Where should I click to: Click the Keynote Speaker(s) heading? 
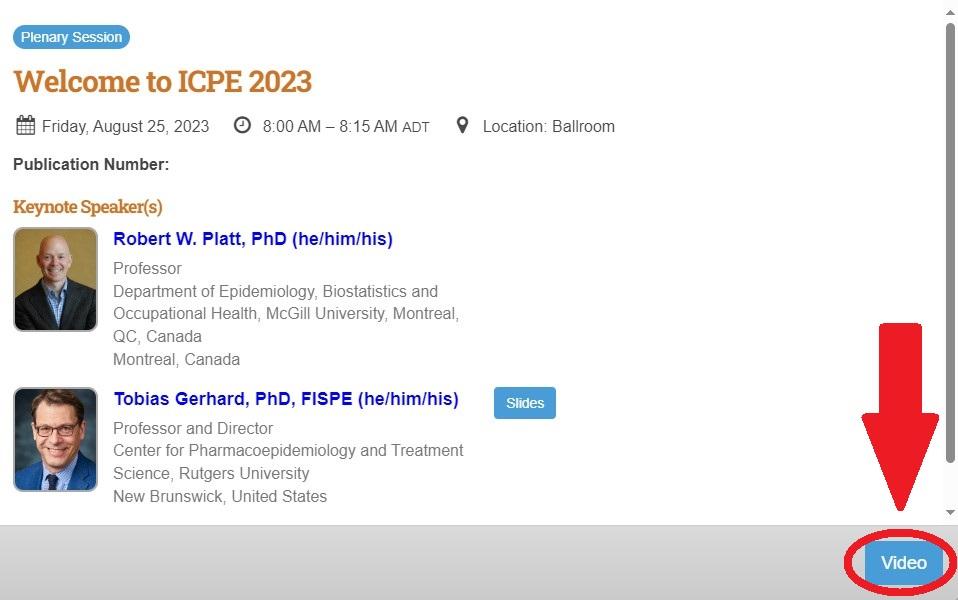click(x=88, y=207)
